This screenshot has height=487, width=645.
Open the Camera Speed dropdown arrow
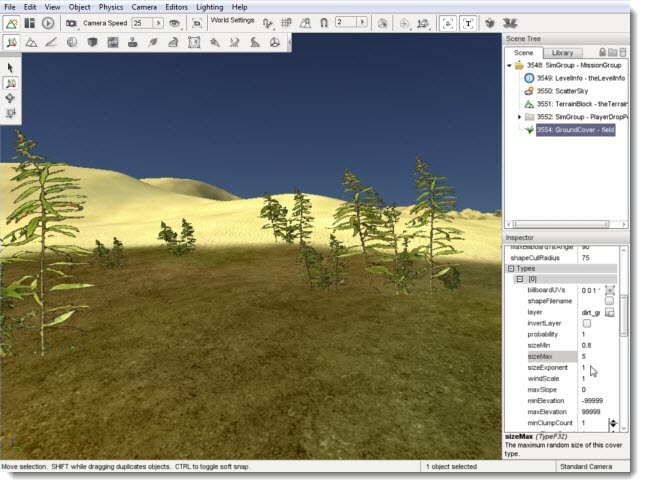coord(157,22)
